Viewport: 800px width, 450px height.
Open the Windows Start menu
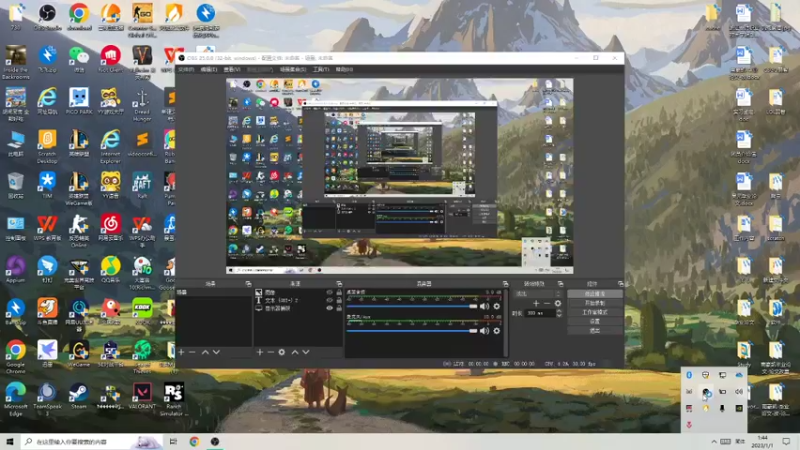[x=10, y=441]
